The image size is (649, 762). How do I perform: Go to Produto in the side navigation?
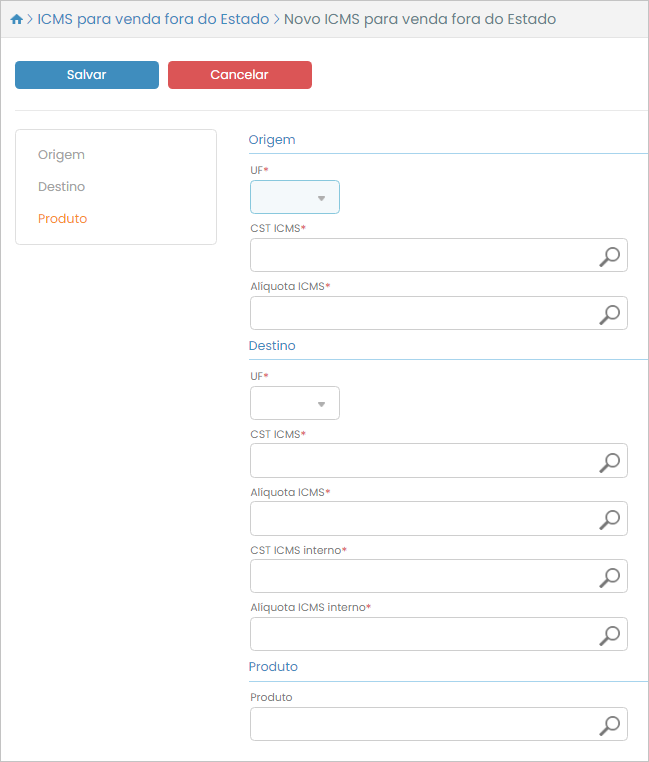pos(62,219)
